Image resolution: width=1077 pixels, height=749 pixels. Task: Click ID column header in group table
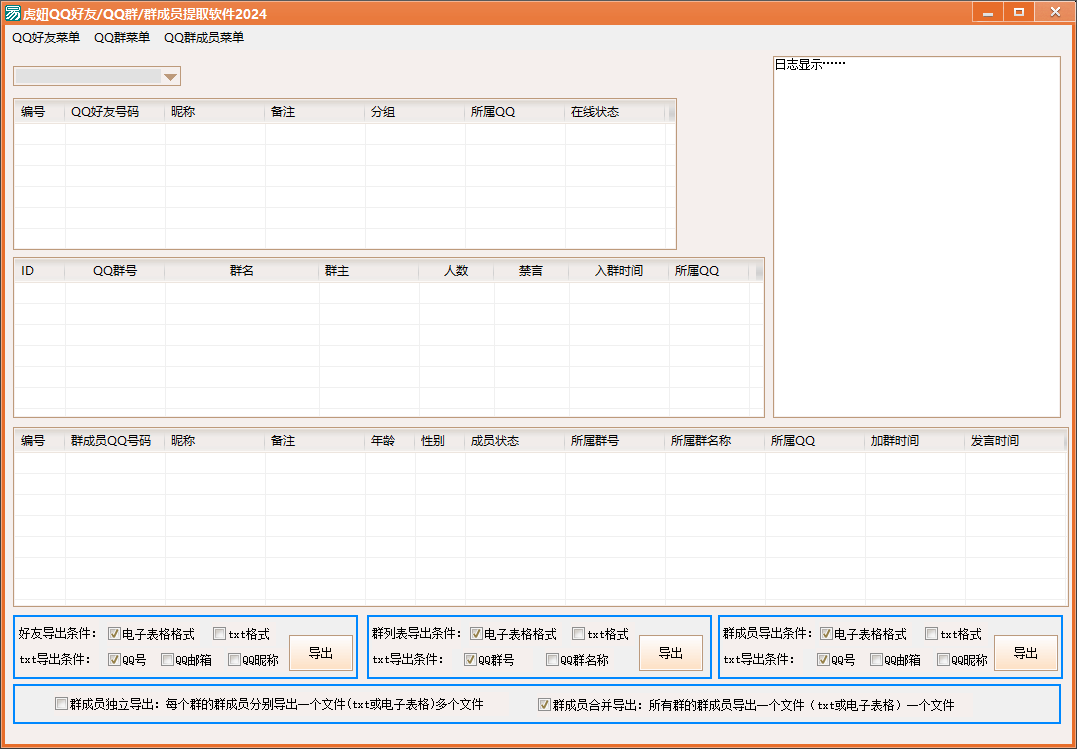[x=40, y=271]
